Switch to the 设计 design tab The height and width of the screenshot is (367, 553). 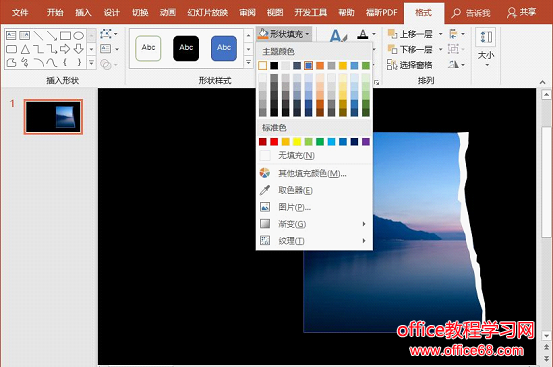[x=111, y=13]
